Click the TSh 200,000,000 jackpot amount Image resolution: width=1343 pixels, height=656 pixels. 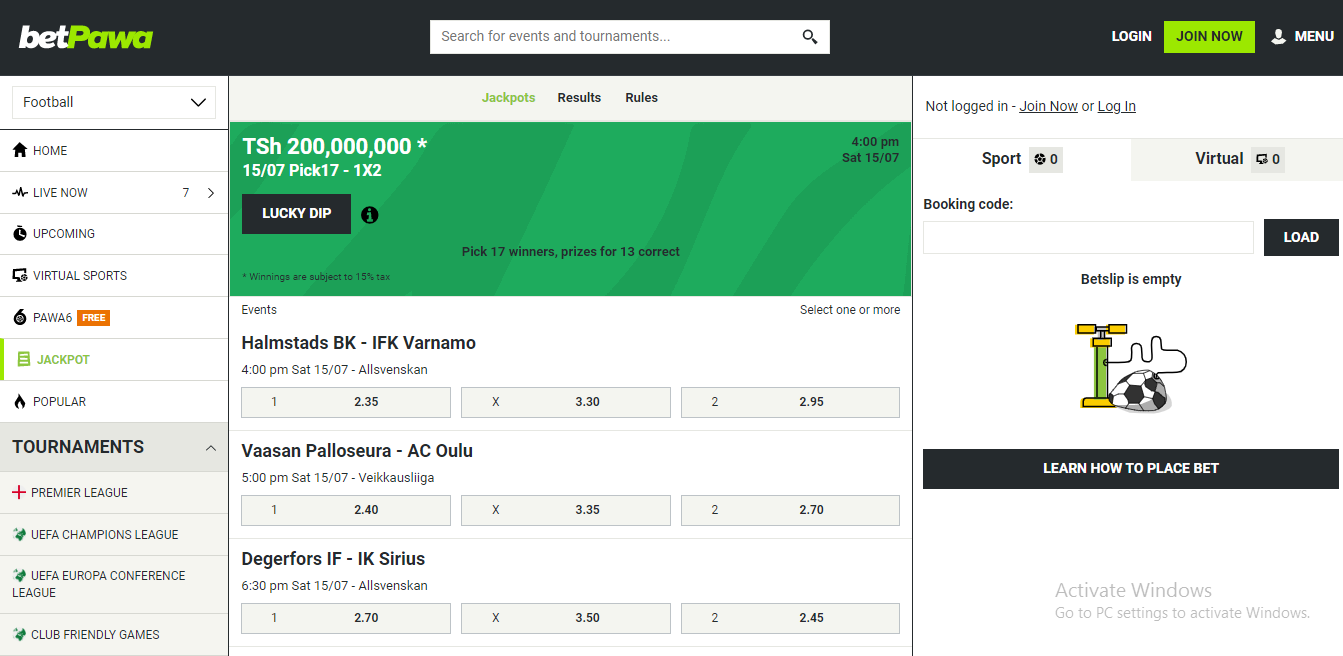pos(334,146)
